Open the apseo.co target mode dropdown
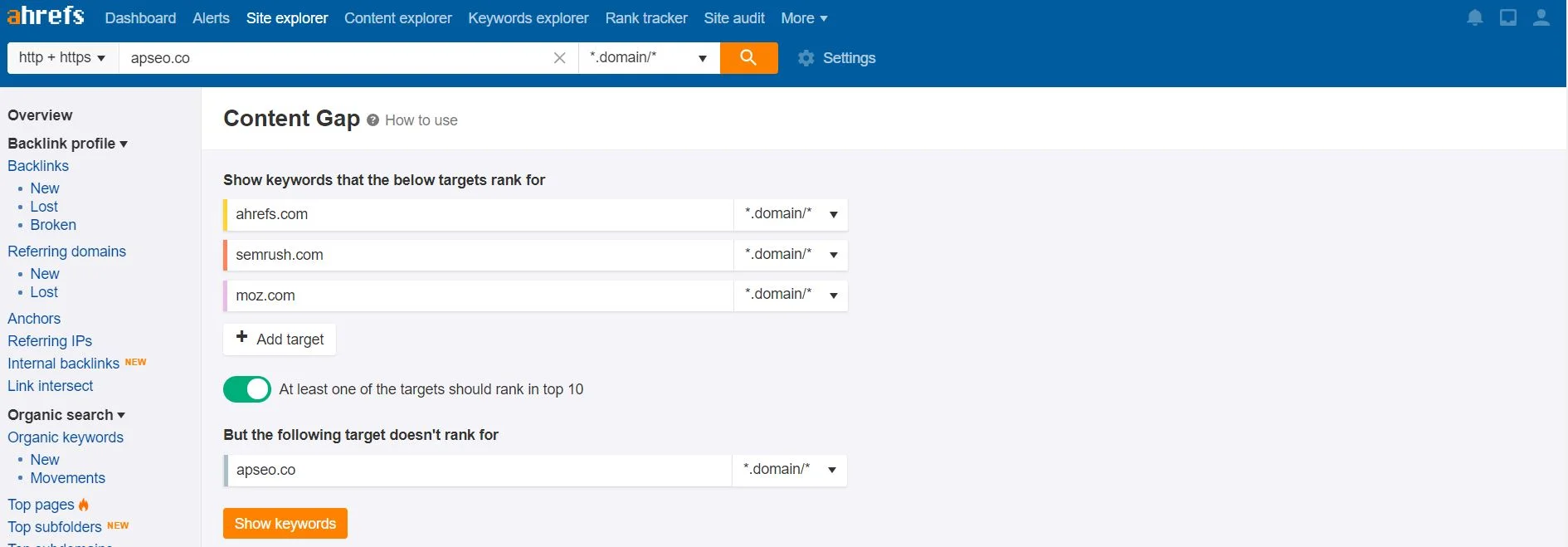Viewport: 1568px width, 547px height. pyautogui.click(x=789, y=470)
